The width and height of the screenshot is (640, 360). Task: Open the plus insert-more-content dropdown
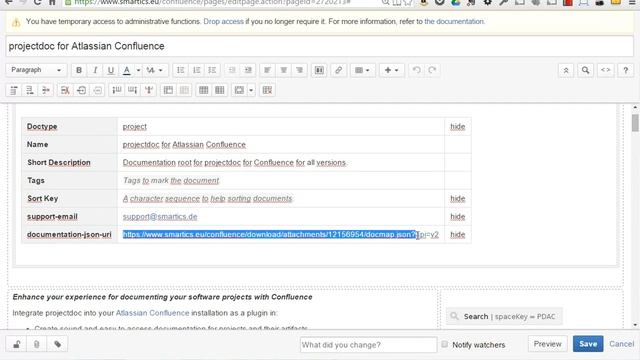(391, 70)
